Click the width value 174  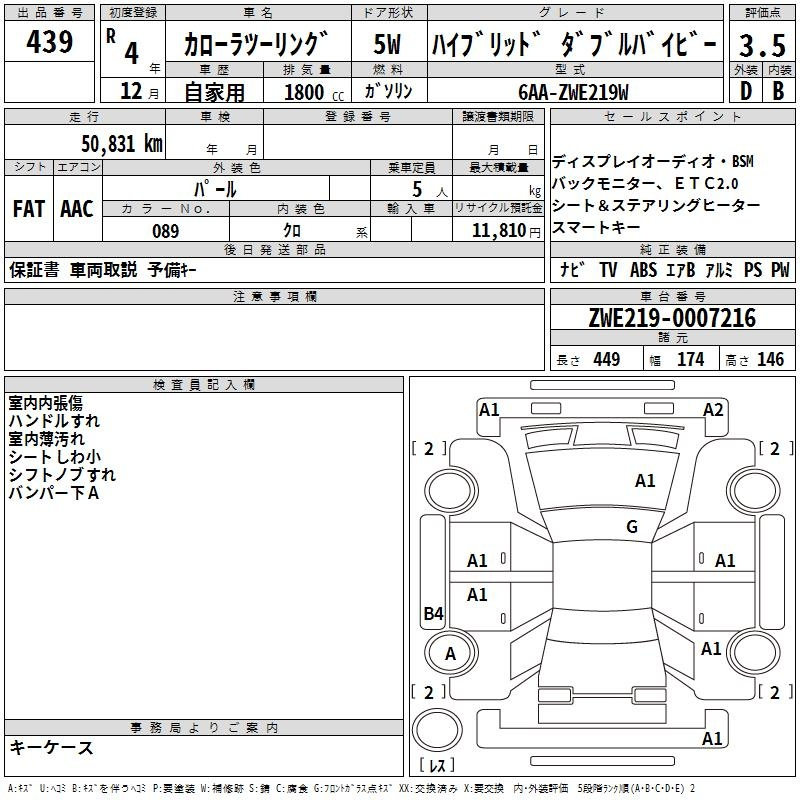coord(690,359)
